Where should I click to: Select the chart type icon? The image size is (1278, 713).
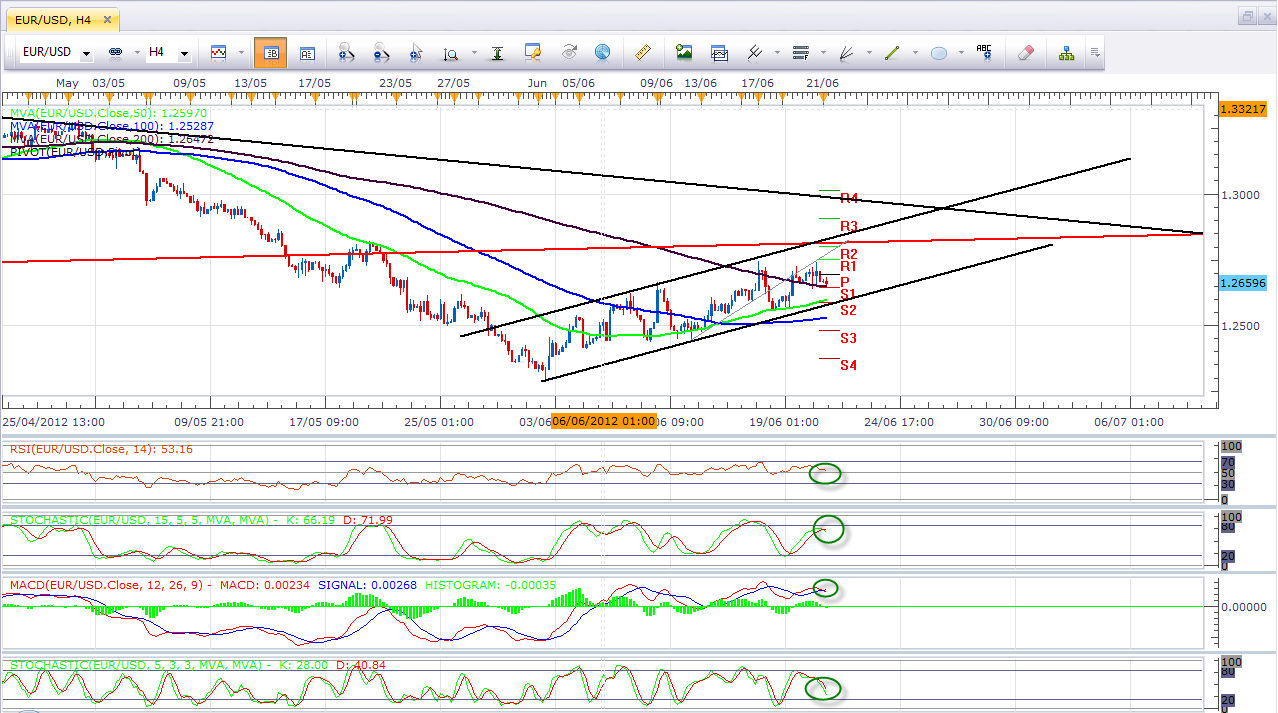[x=219, y=52]
